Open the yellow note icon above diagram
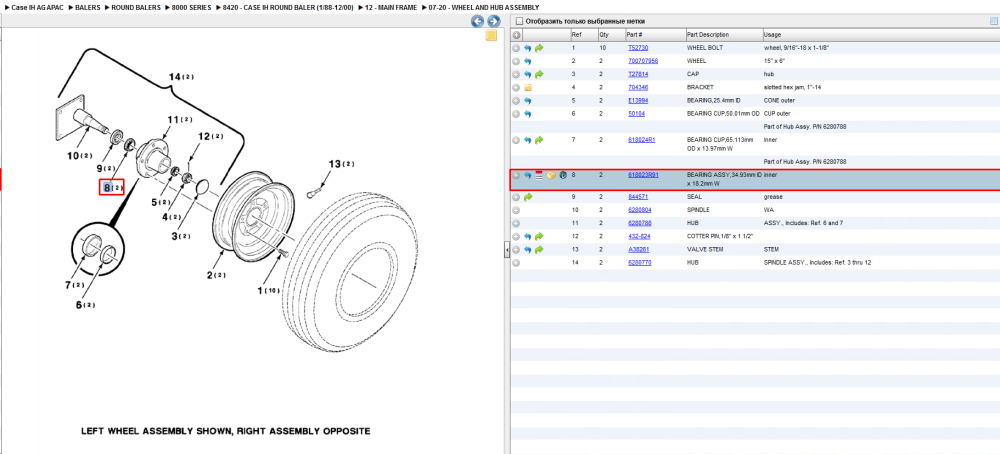This screenshot has width=1000, height=454. 491,35
